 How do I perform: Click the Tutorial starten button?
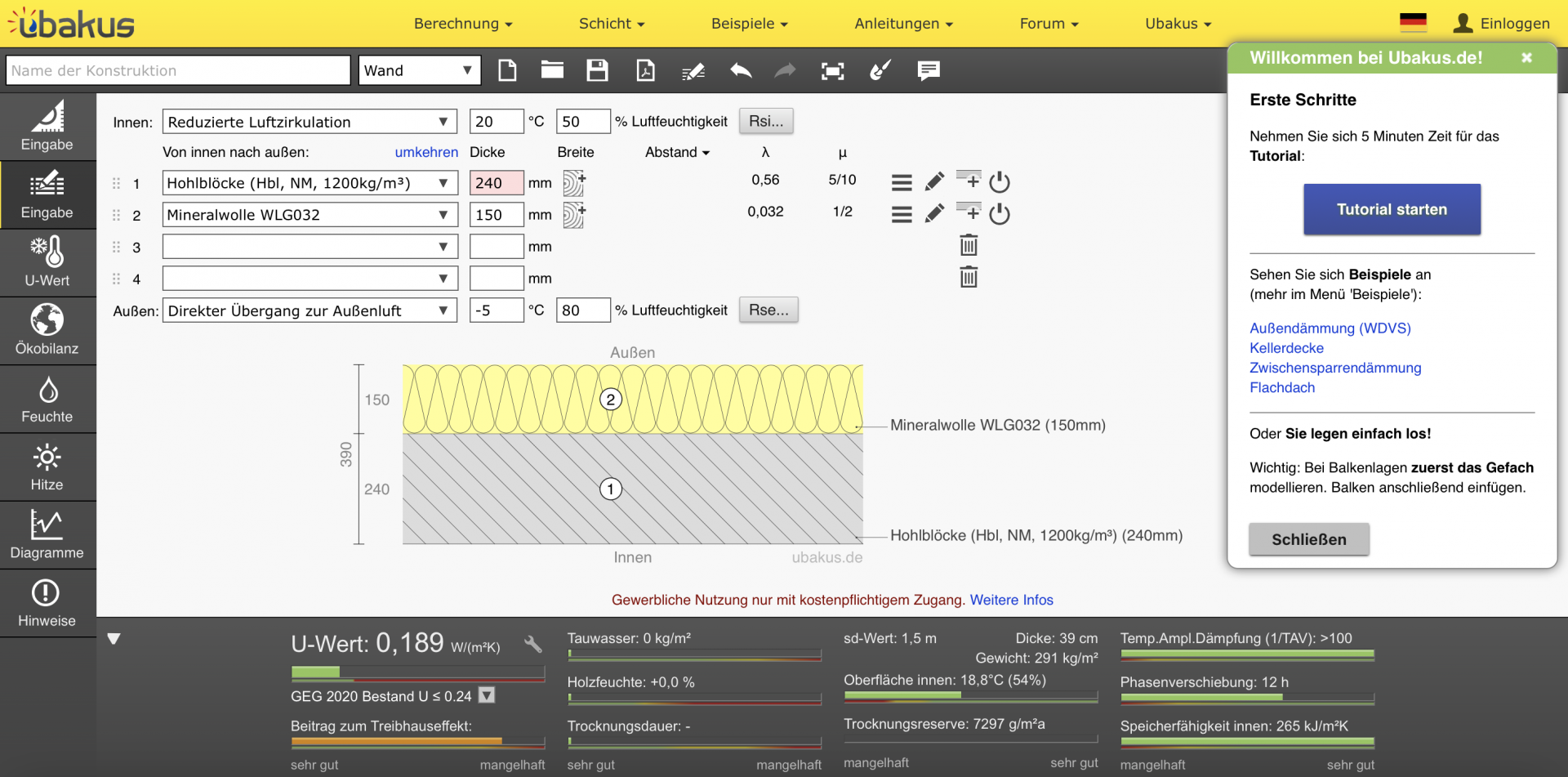point(1392,209)
